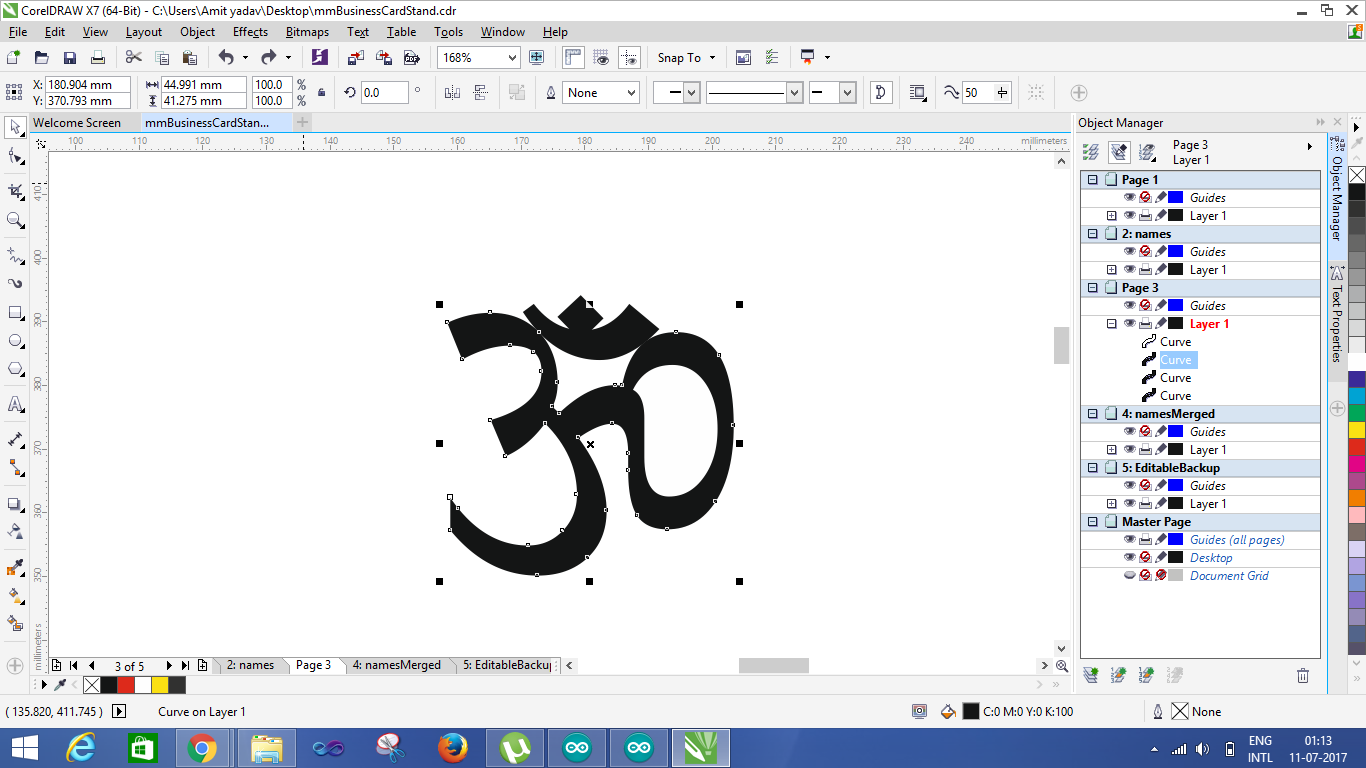The image size is (1366, 768).
Task: Add new document tab with plus
Action: (302, 122)
